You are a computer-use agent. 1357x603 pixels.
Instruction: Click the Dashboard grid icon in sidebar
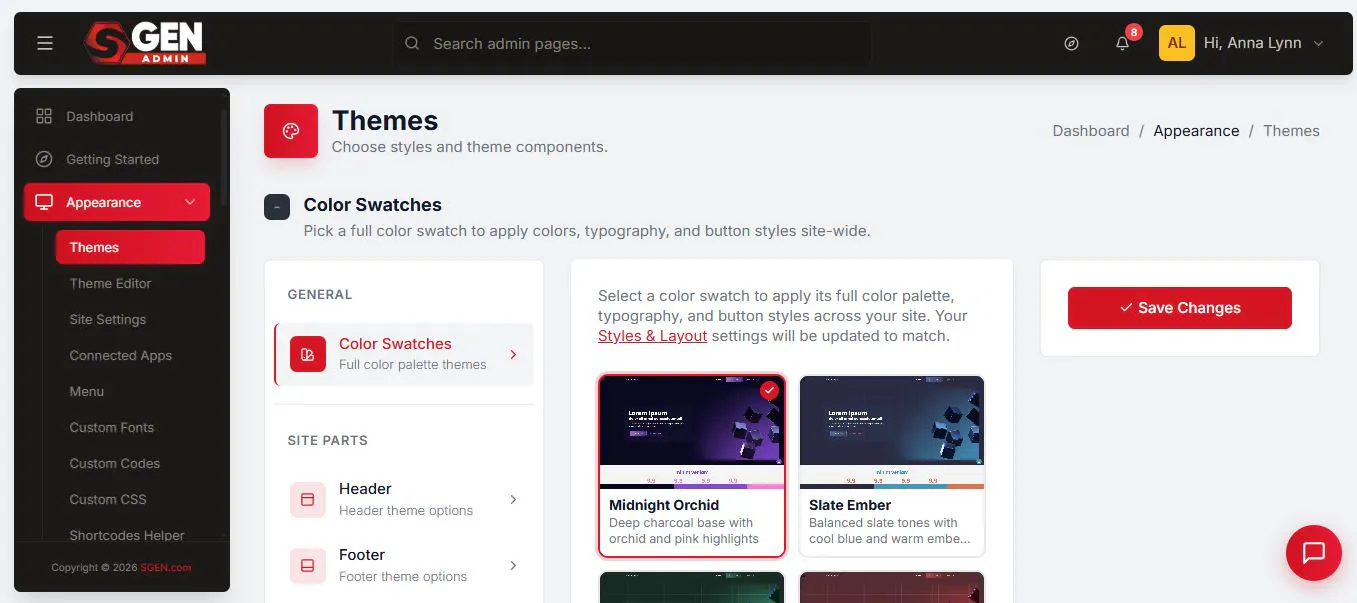[x=44, y=116]
